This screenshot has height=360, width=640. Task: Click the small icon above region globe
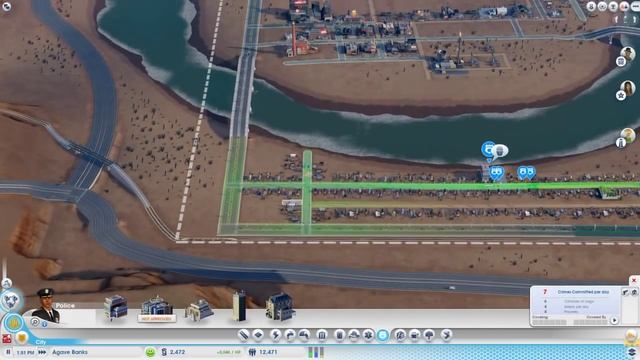tap(6, 283)
